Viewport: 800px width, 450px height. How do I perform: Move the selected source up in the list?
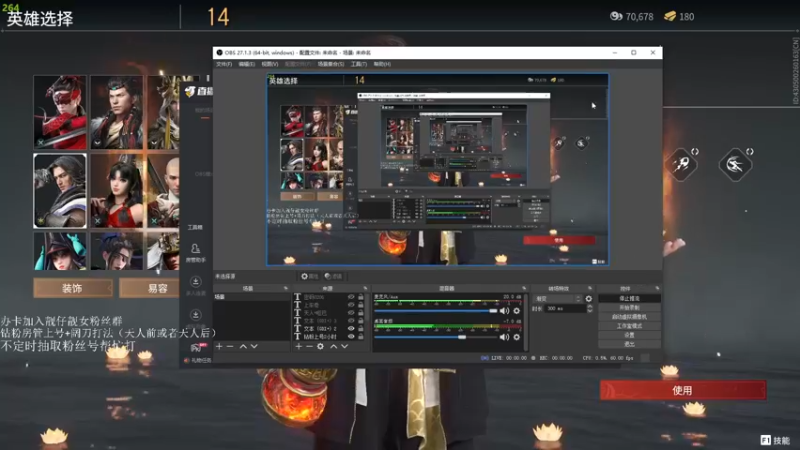coord(334,346)
